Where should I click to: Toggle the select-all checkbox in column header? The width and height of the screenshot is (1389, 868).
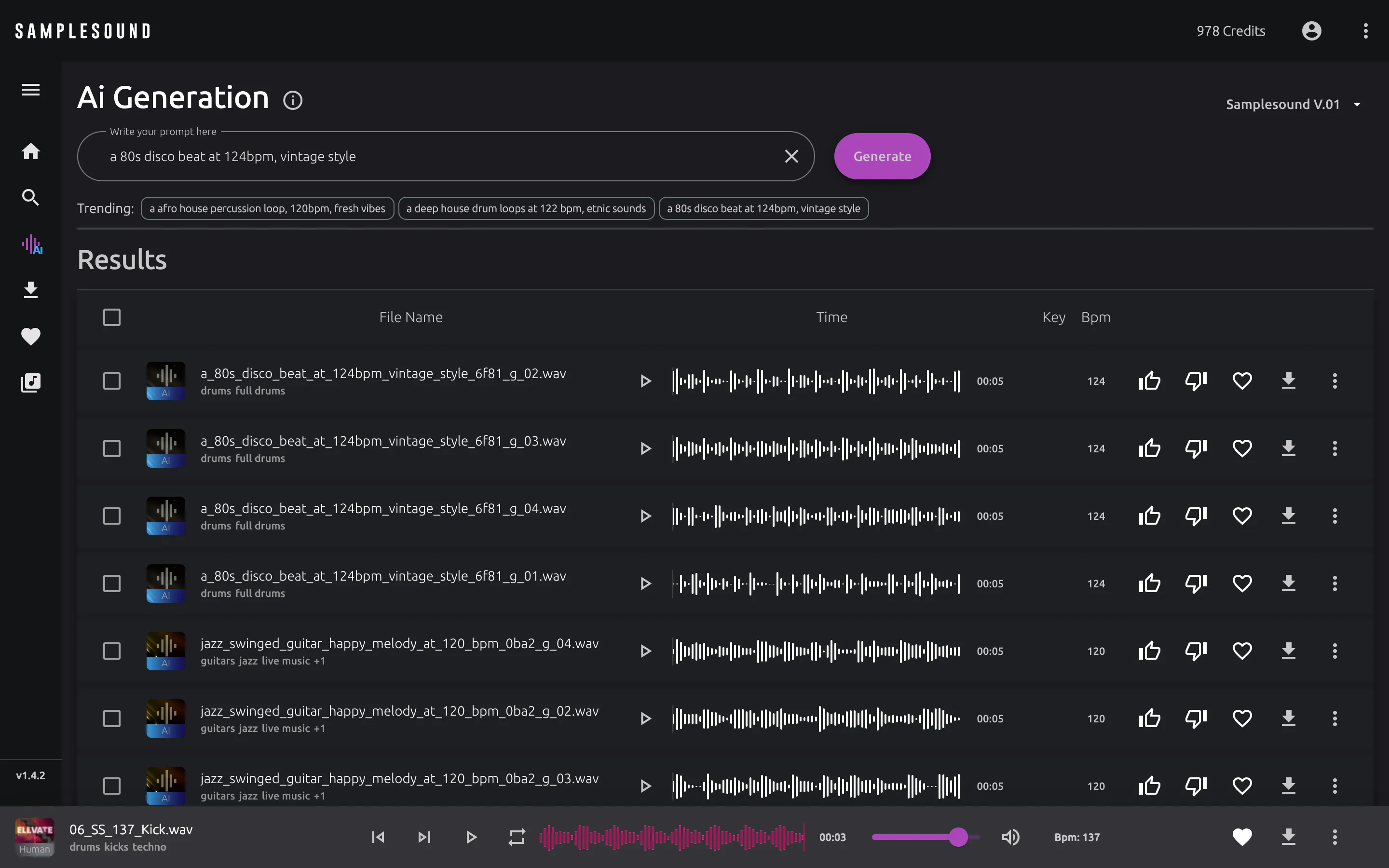pos(112,317)
